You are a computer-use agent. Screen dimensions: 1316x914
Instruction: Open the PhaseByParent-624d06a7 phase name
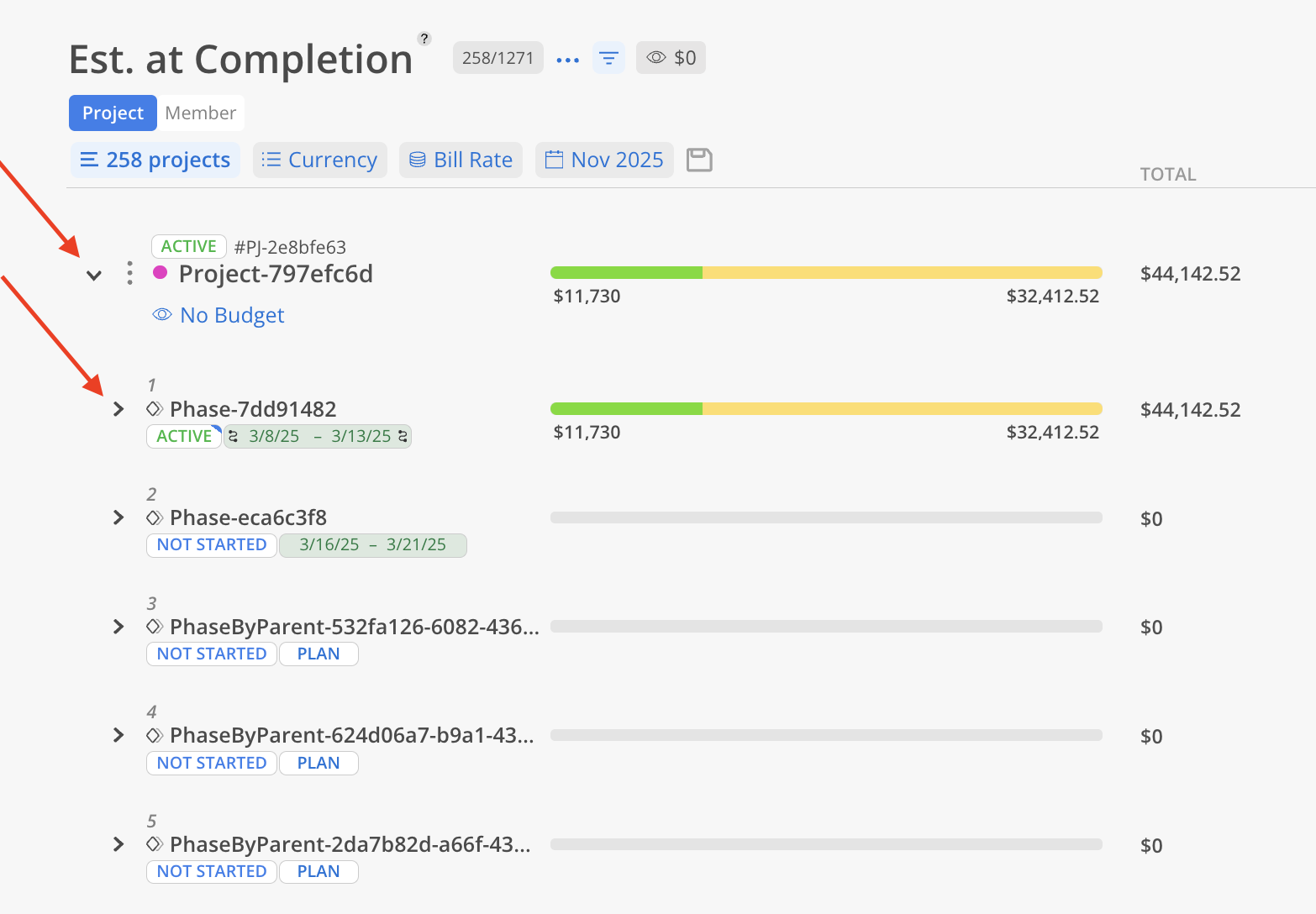pyautogui.click(x=352, y=735)
